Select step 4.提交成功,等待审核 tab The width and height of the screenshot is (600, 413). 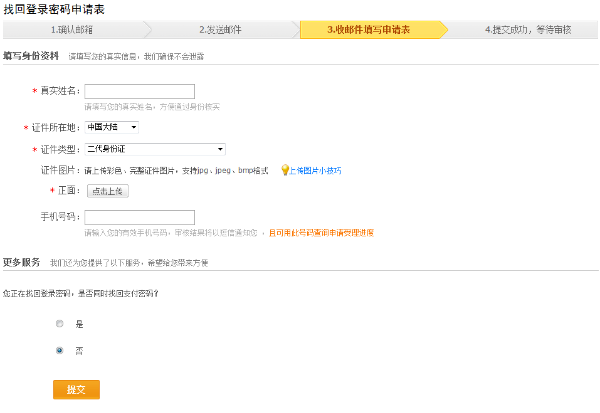527,30
